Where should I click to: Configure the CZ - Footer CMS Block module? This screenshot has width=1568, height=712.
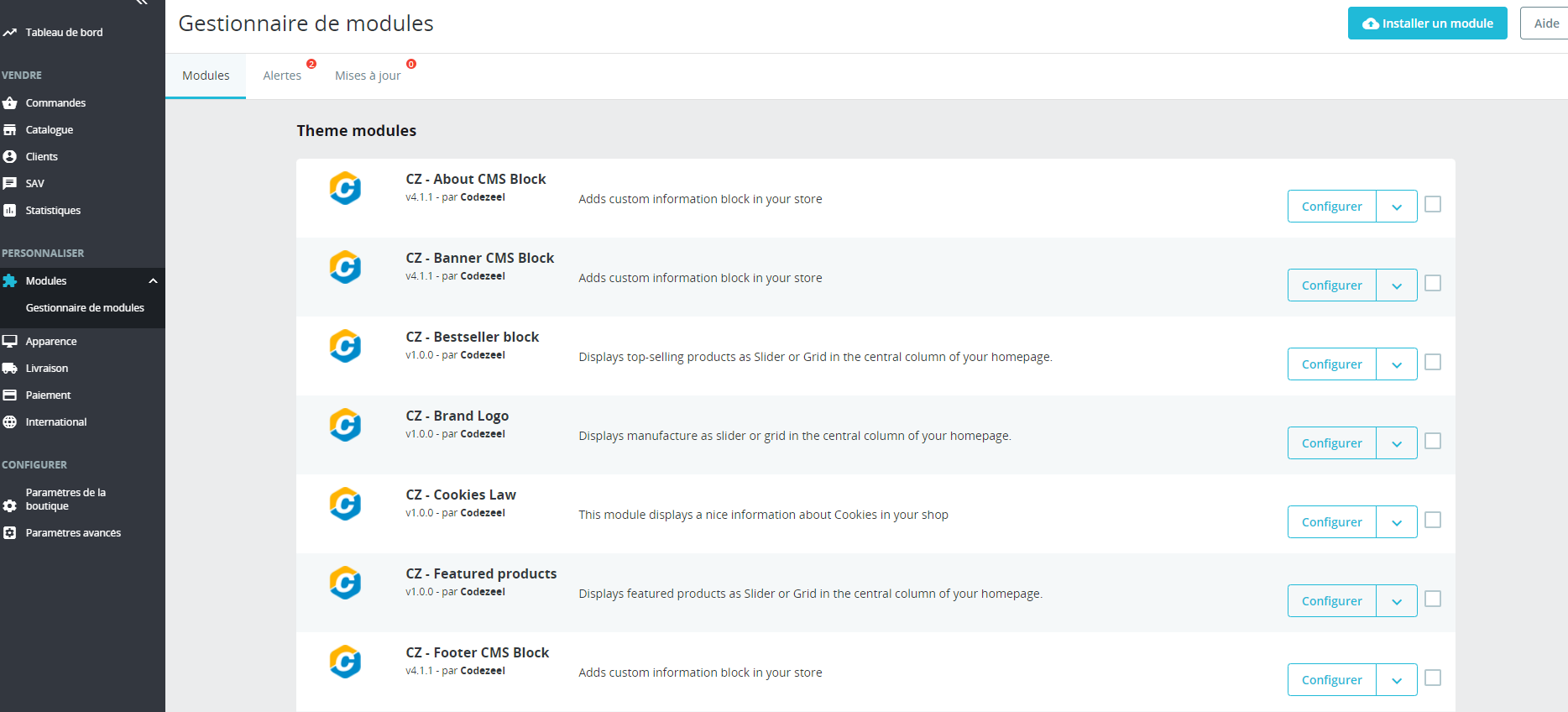[x=1331, y=680]
